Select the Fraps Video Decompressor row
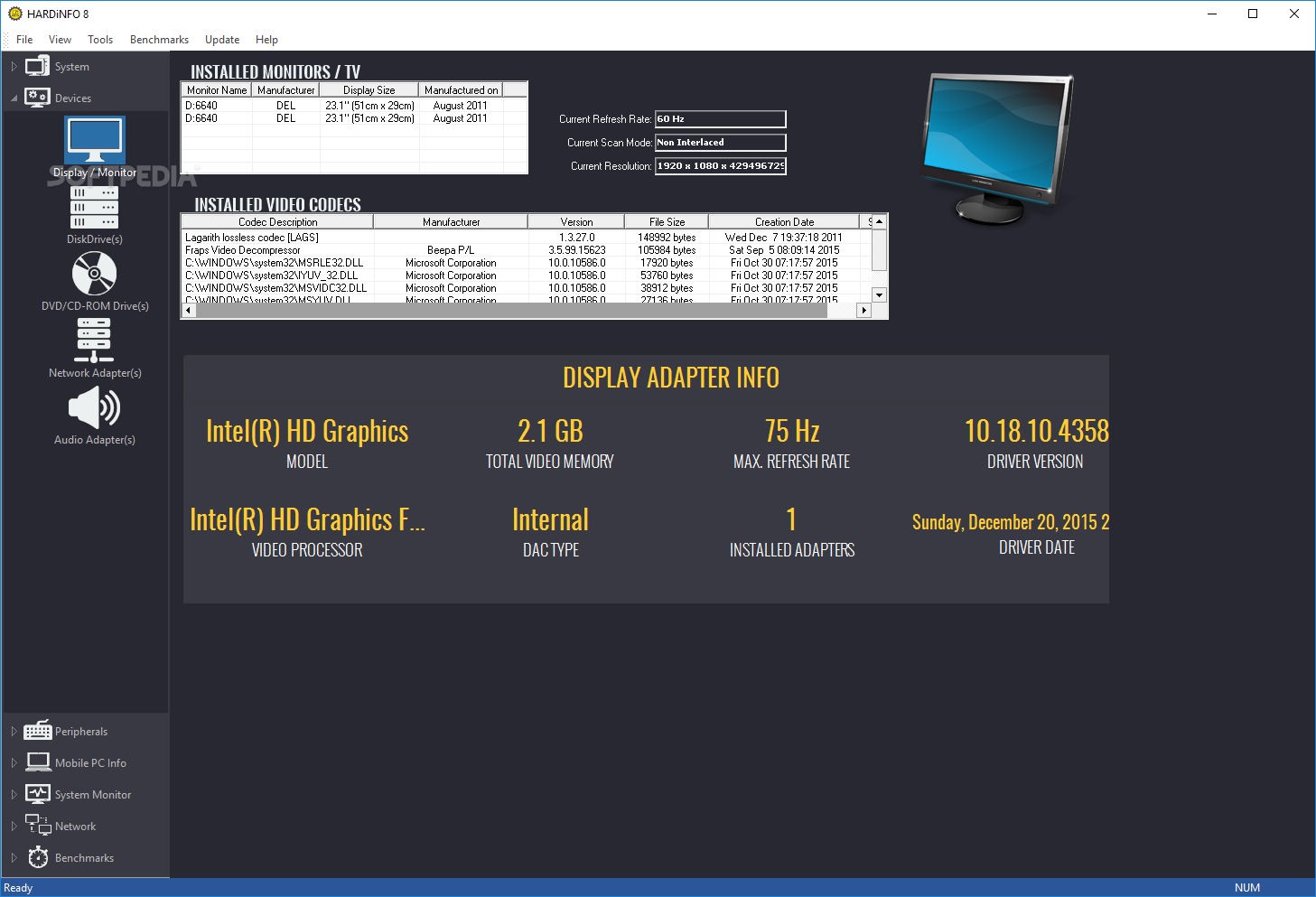Screen dimensions: 1316x897 pyautogui.click(x=527, y=250)
